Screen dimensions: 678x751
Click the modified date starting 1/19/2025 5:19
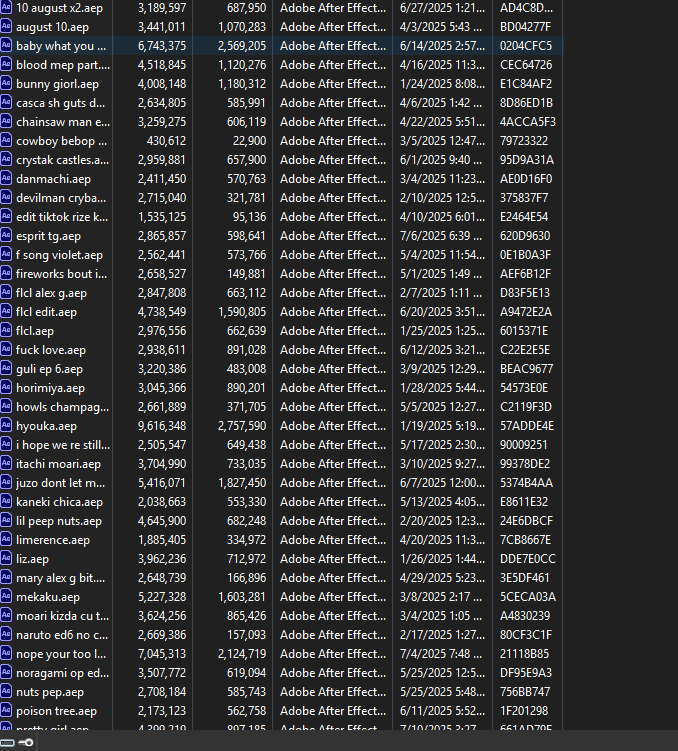pyautogui.click(x=442, y=426)
